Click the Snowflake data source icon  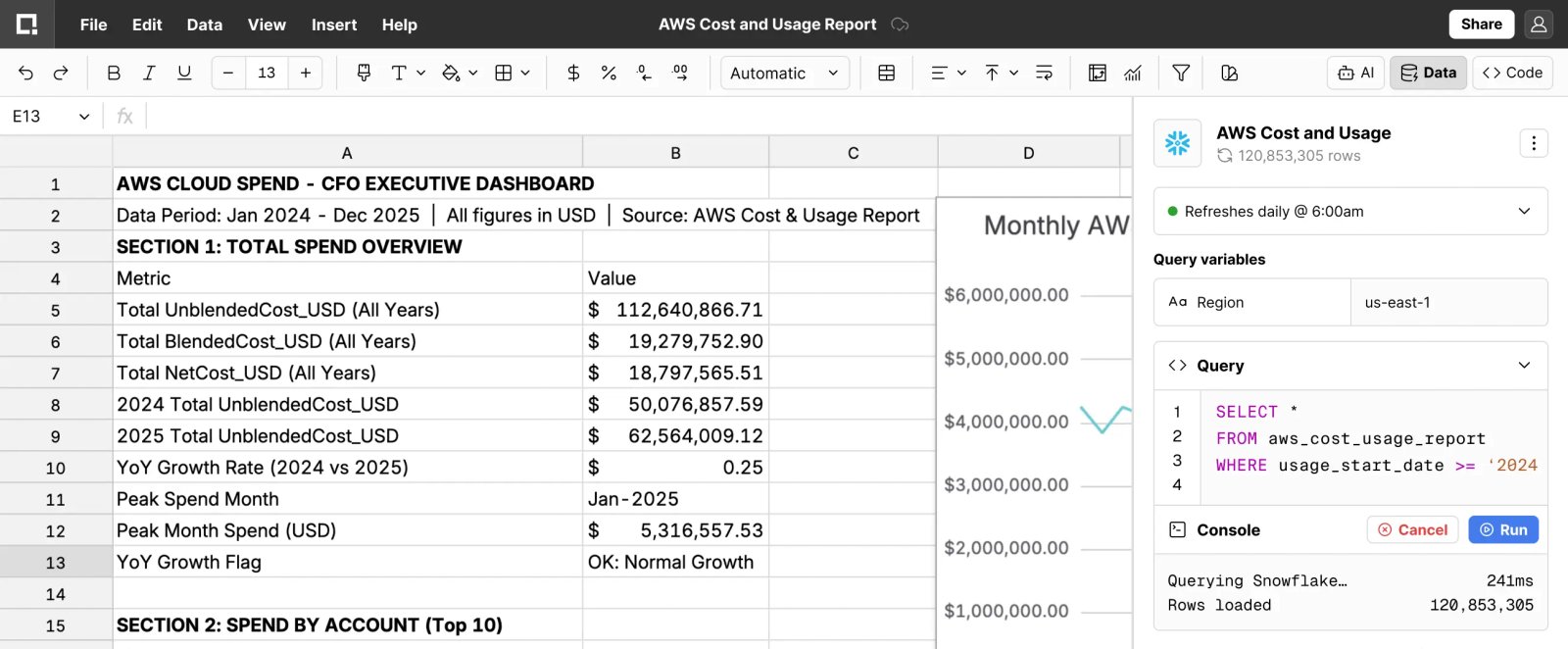click(x=1177, y=143)
